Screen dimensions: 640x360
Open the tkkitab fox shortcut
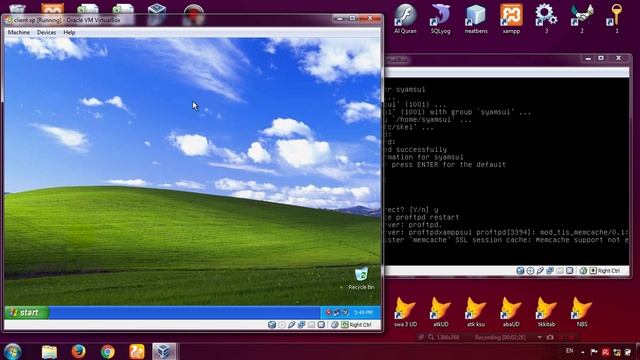click(x=546, y=312)
